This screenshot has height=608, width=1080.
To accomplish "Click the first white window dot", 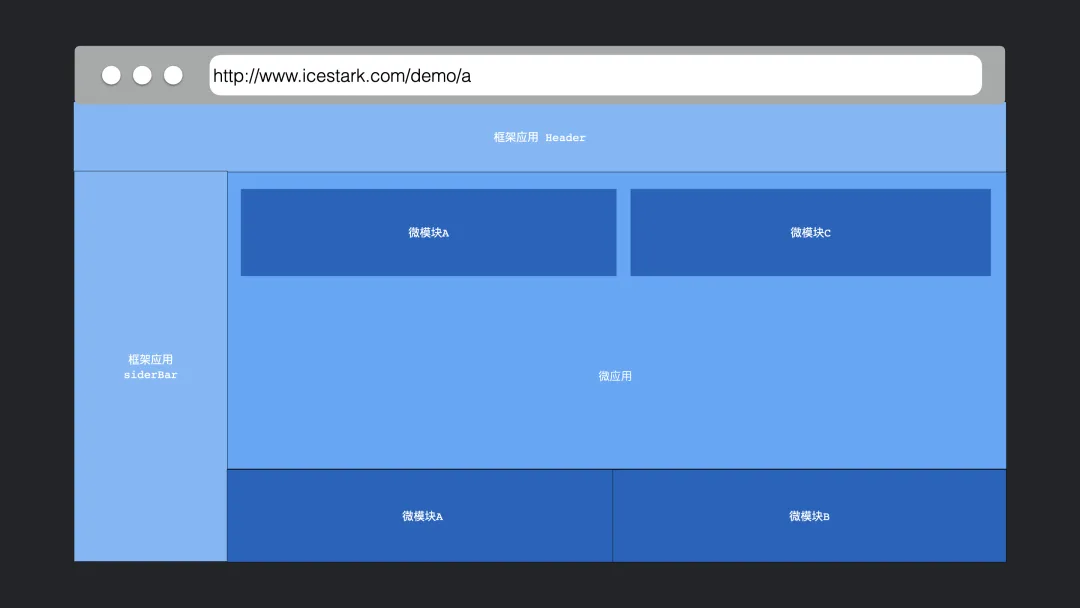I will 111,75.
